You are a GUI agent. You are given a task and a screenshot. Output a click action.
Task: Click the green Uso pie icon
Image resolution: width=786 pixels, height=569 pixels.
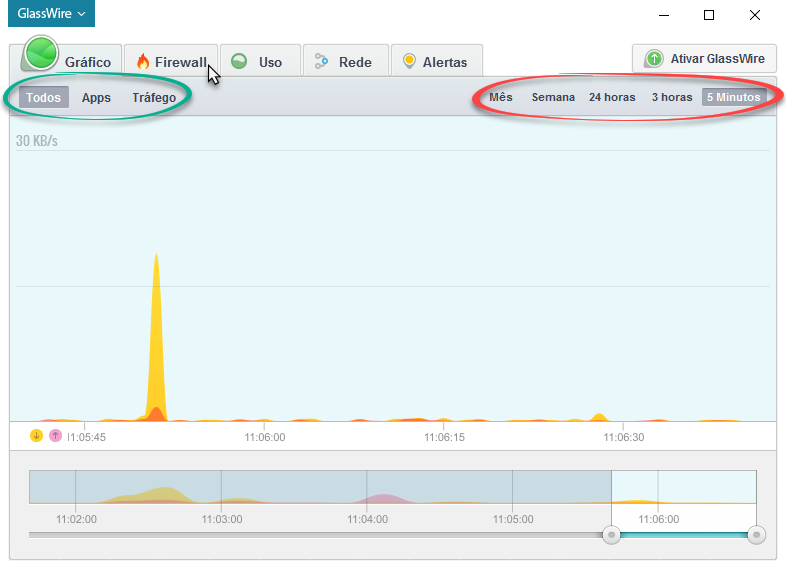pos(239,61)
